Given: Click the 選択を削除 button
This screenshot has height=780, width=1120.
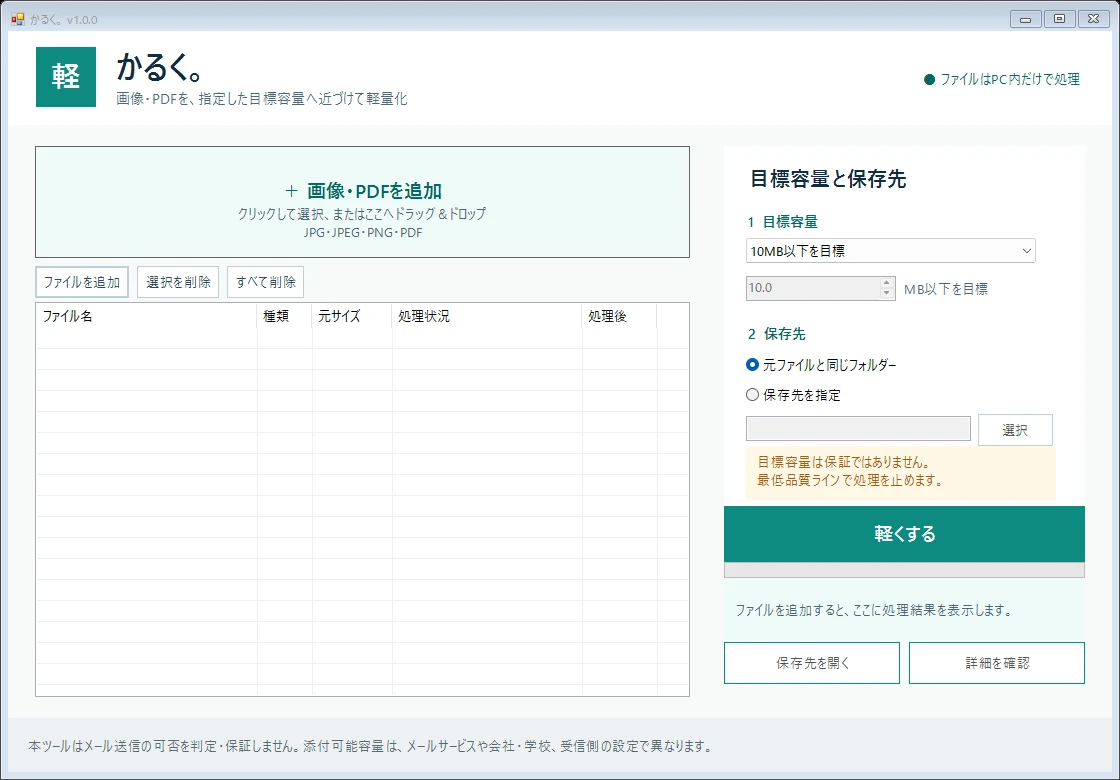Looking at the screenshot, I should point(178,282).
